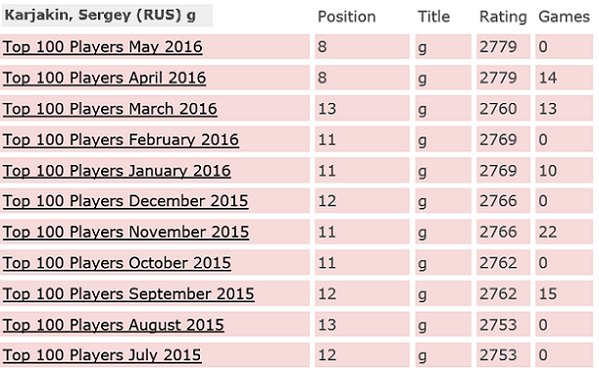Select the 2760 rating cell for March 2016
The height and width of the screenshot is (370, 599).
pyautogui.click(x=503, y=108)
